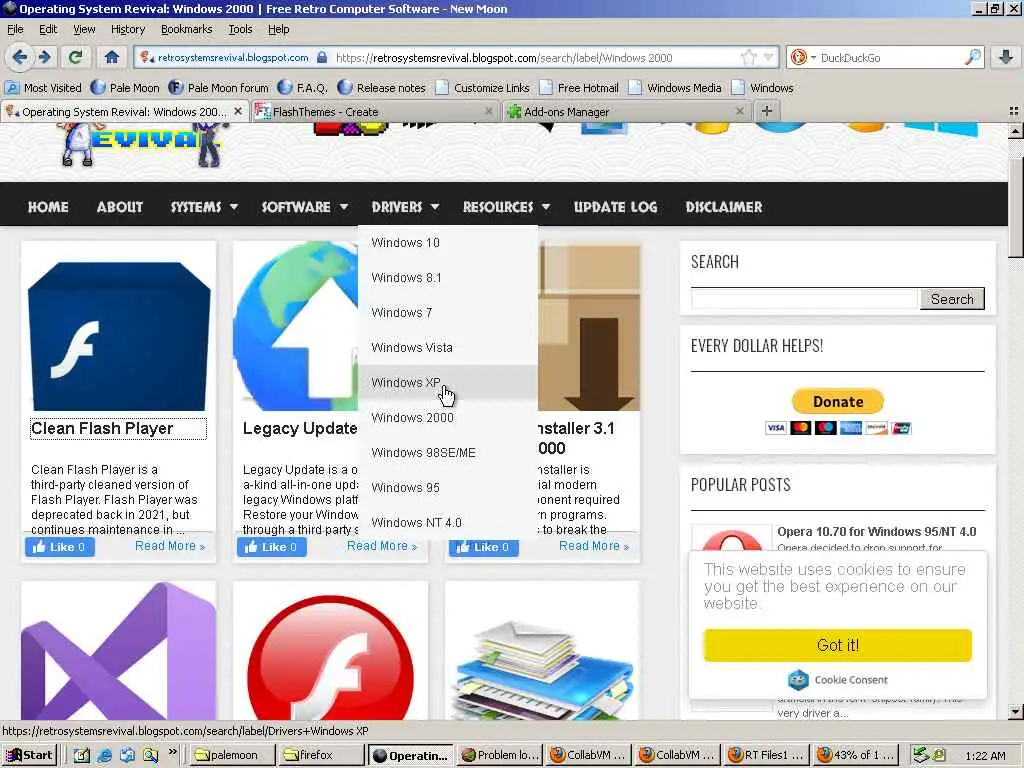1024x768 pixels.
Task: Open the Edit menu
Action: pos(48,29)
